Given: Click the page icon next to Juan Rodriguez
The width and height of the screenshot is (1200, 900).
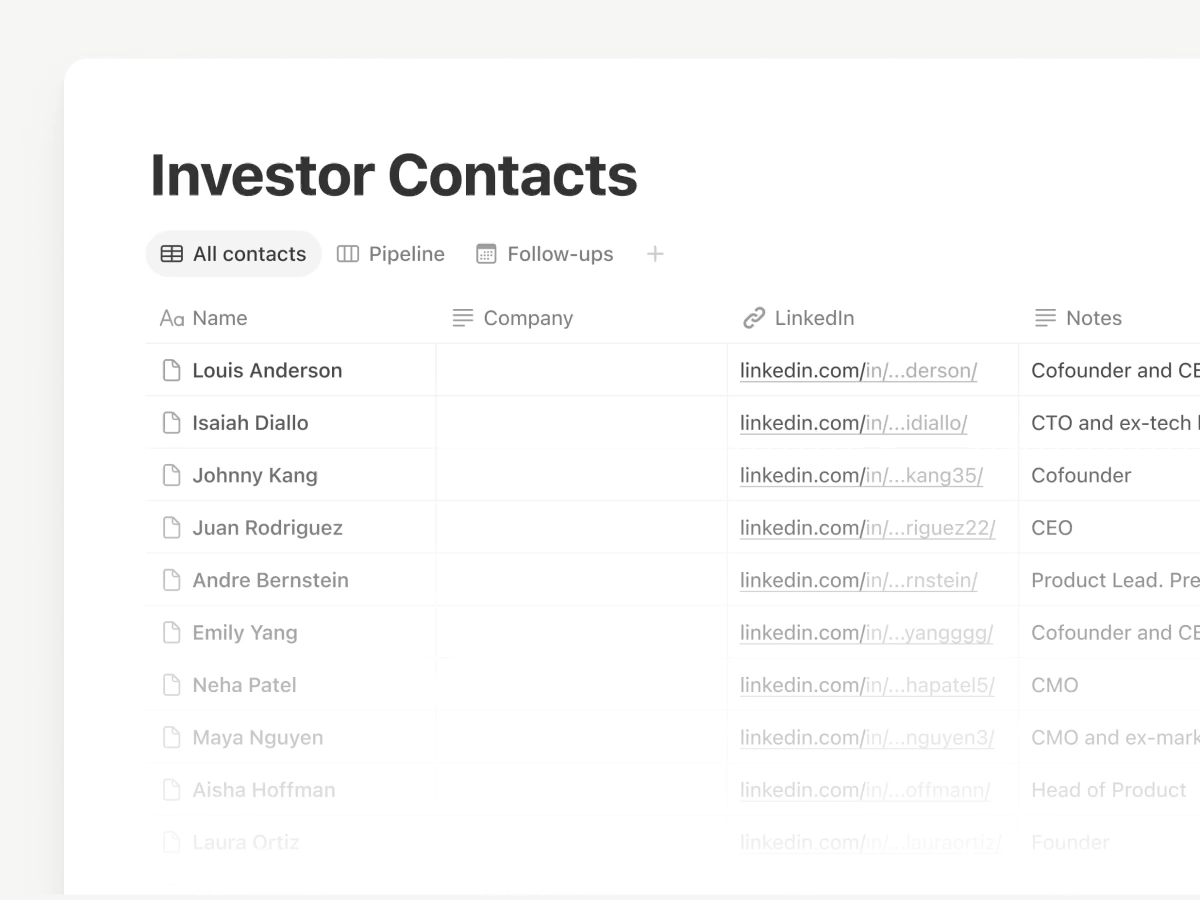Looking at the screenshot, I should point(172,528).
